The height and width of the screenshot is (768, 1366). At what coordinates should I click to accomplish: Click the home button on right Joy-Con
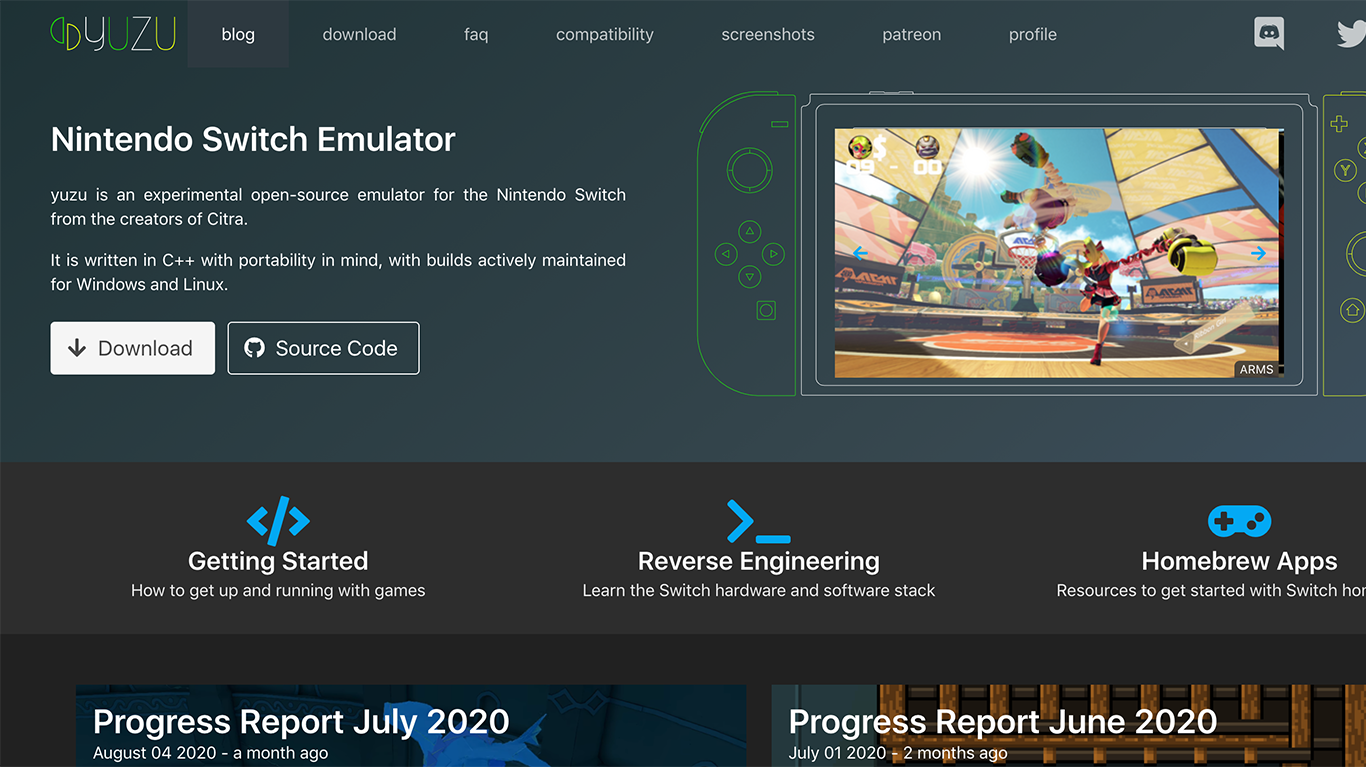(x=1352, y=310)
